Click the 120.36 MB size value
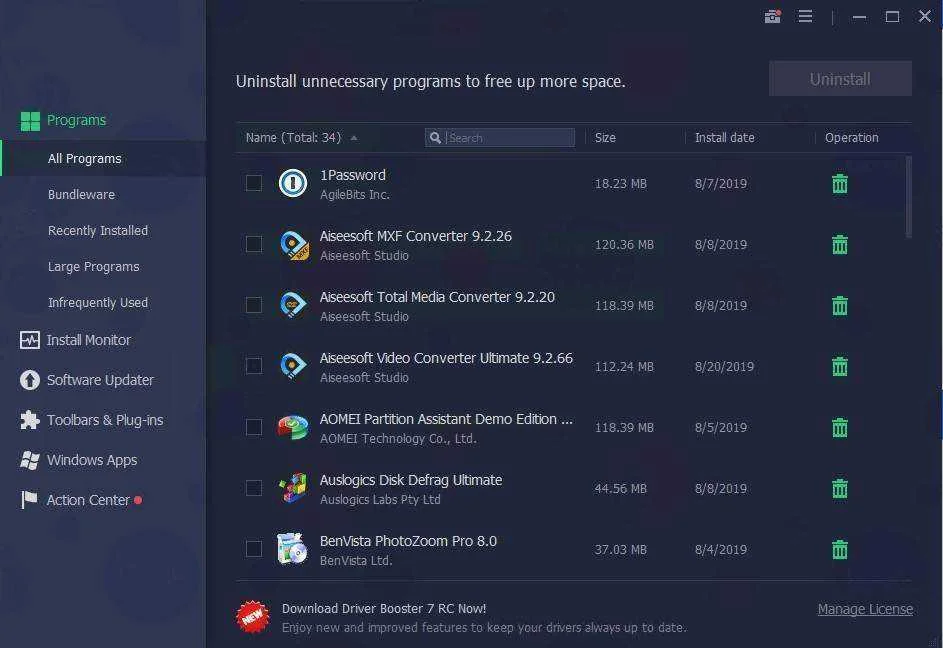This screenshot has width=943, height=648. point(624,245)
